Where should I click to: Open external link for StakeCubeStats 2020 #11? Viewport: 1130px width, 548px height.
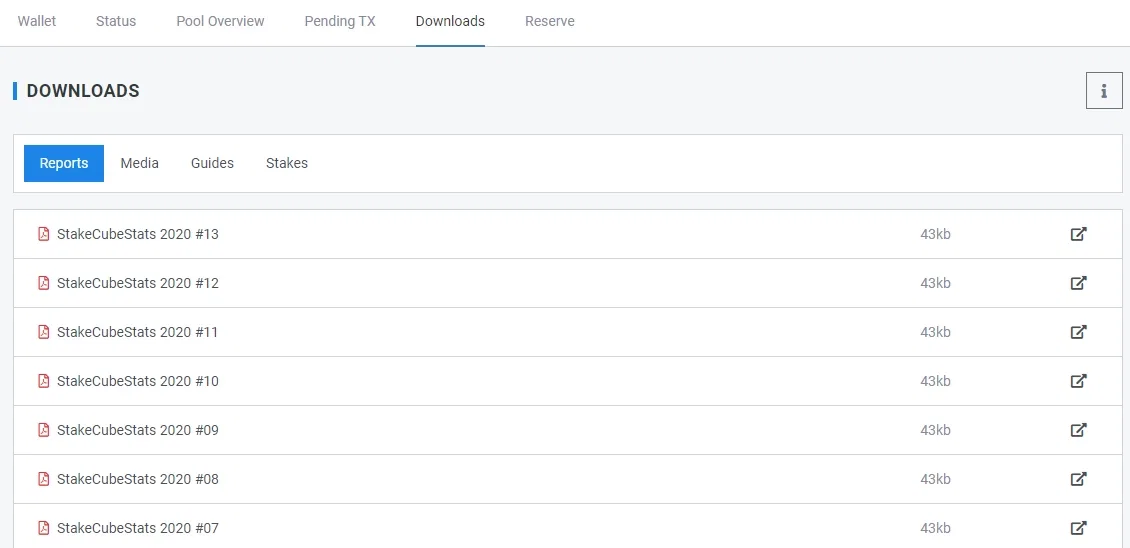(1078, 332)
